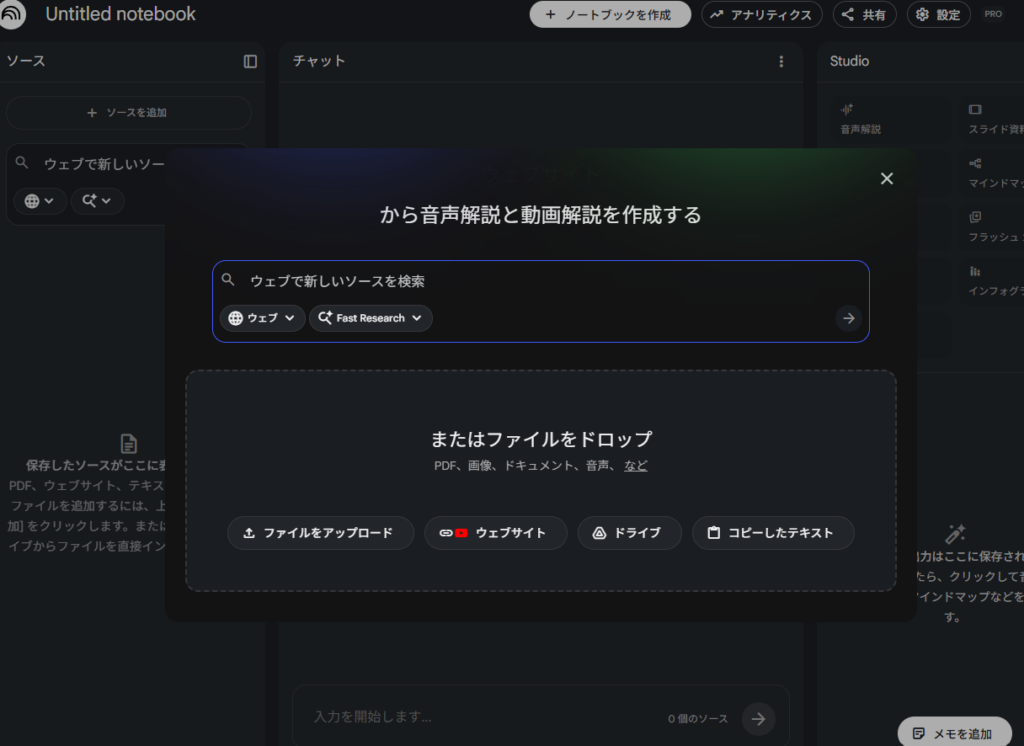Viewport: 1024px width, 746px height.
Task: Open the ウェブ source type dropdown
Action: 262,318
